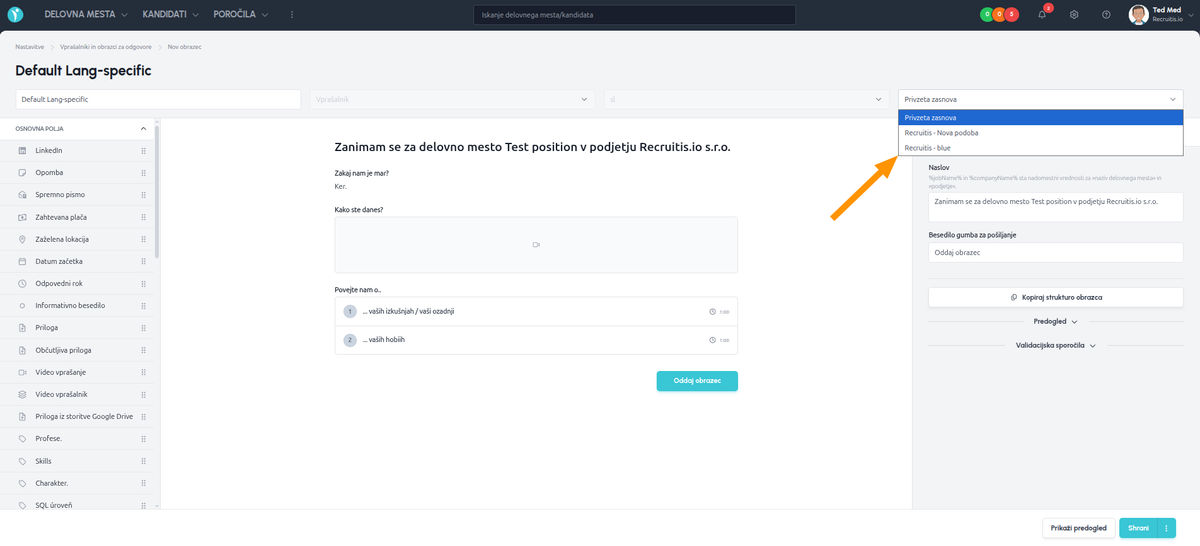Image resolution: width=1200 pixels, height=546 pixels.
Task: Click the Oddaj obrazec submit button
Action: click(x=697, y=381)
